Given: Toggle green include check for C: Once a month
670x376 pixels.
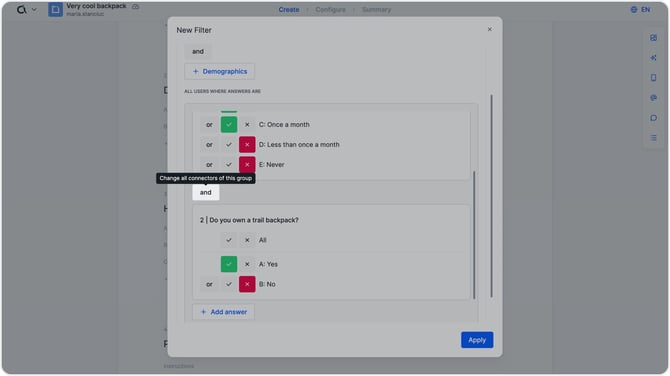Looking at the screenshot, I should [229, 125].
